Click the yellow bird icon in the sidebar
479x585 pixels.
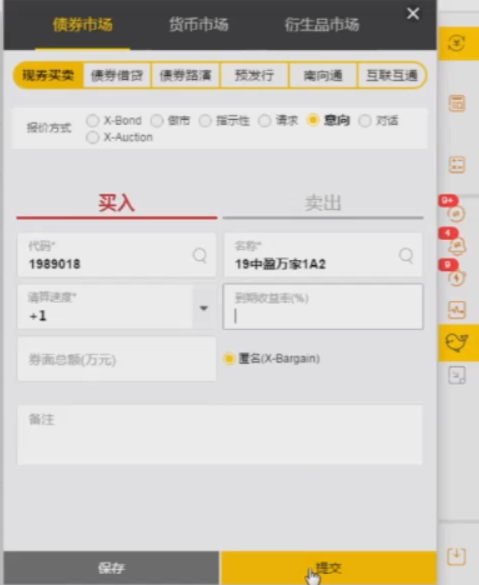[457, 342]
